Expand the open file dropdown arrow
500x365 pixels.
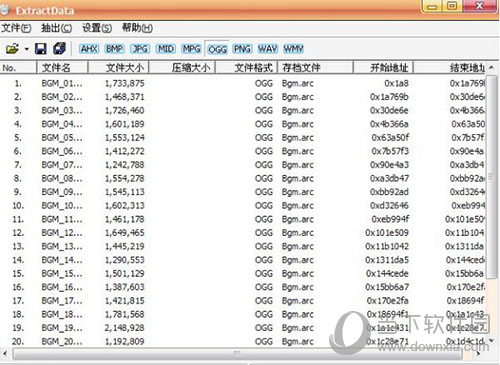click(26, 49)
